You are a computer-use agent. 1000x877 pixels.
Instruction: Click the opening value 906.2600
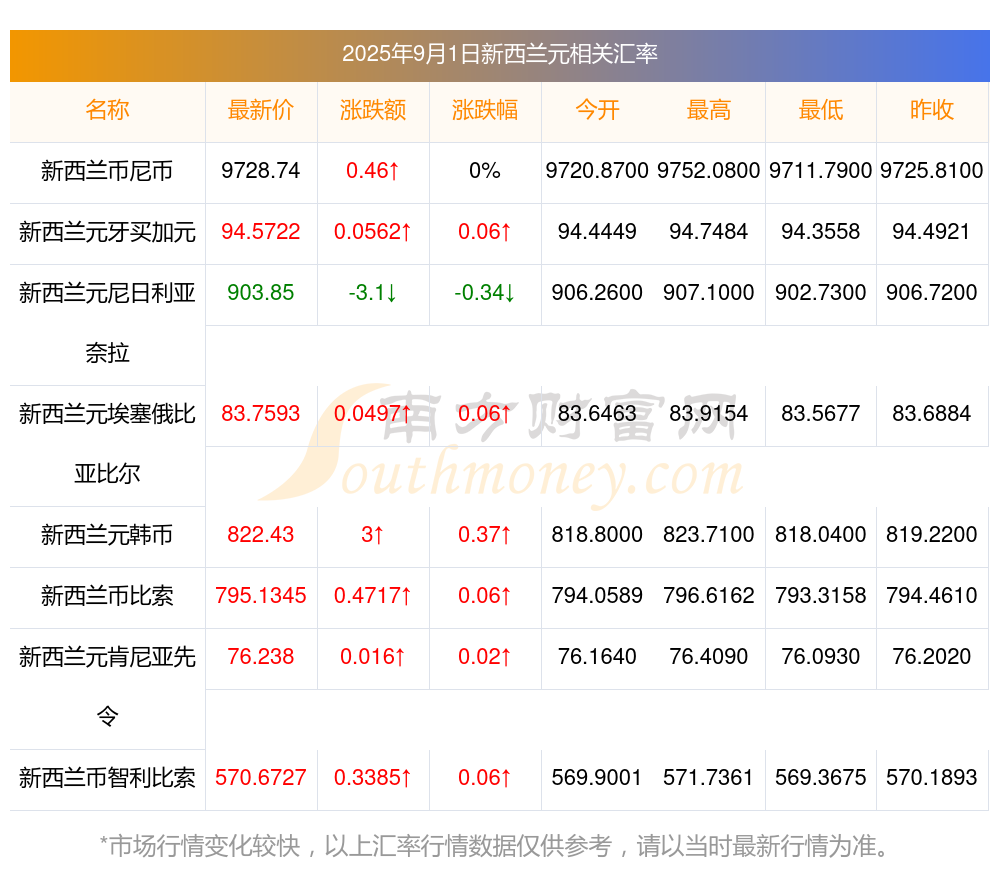[597, 293]
